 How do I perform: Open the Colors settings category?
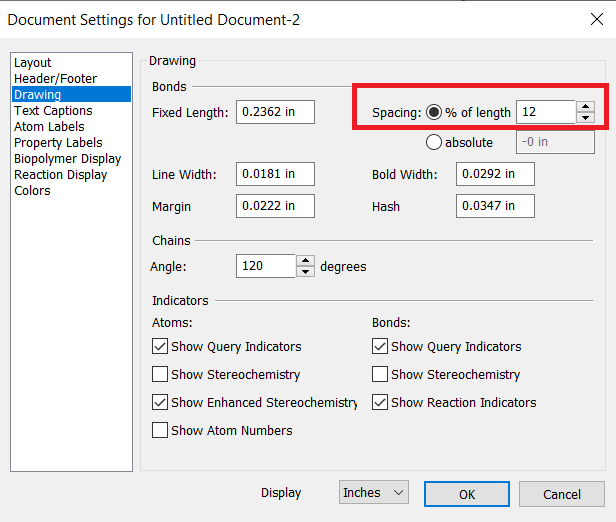[x=32, y=191]
